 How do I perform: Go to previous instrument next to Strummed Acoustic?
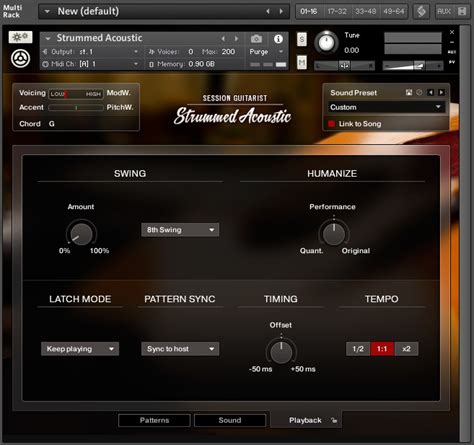(x=223, y=39)
